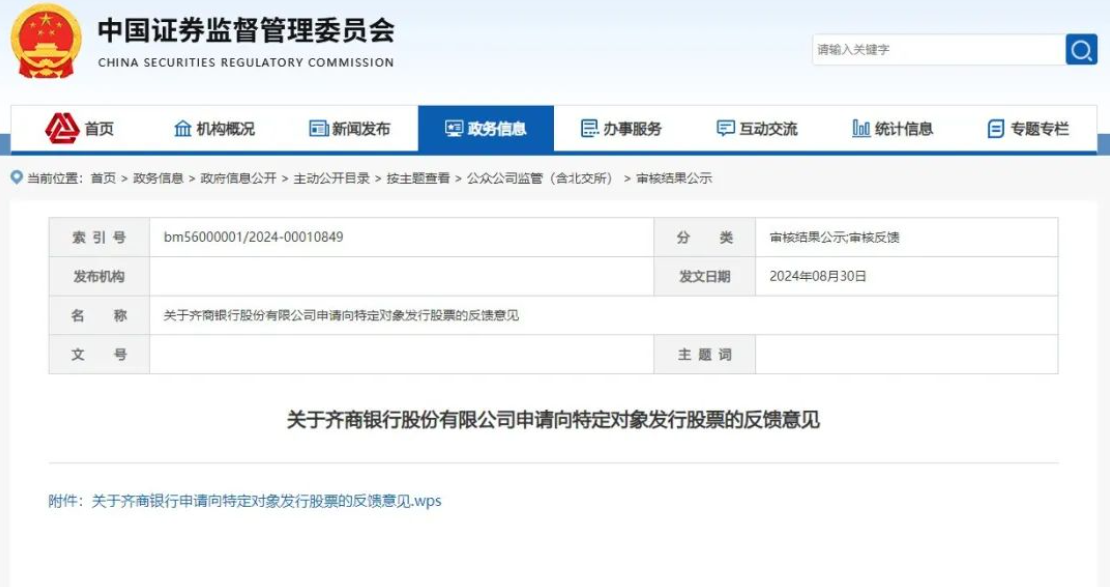Click the newspaper icon beside 新闻发布
The height and width of the screenshot is (587, 1110).
319,128
